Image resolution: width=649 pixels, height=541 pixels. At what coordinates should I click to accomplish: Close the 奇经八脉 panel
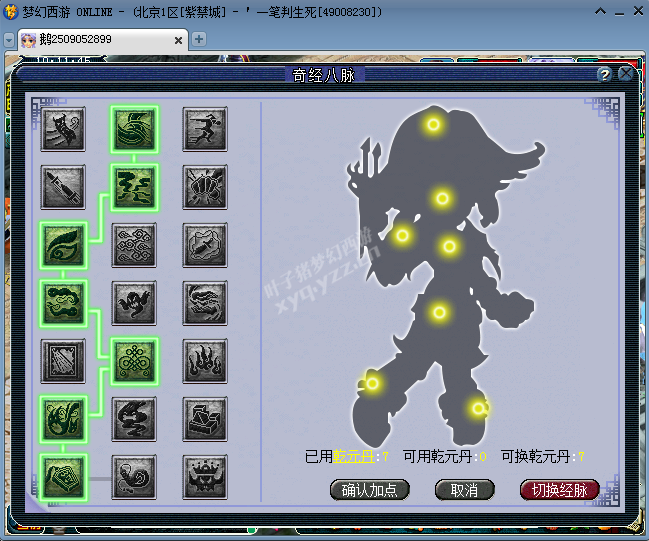626,74
